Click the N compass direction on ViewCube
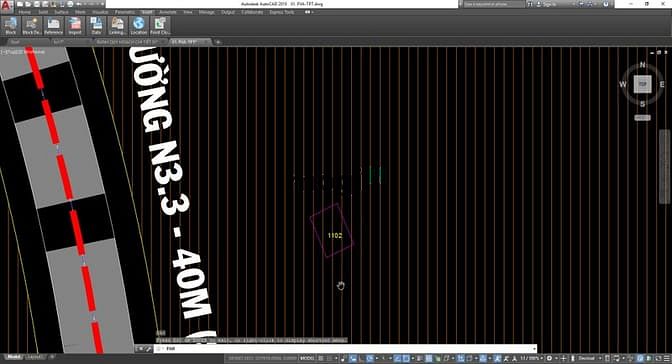This screenshot has width=672, height=364. 642,65
